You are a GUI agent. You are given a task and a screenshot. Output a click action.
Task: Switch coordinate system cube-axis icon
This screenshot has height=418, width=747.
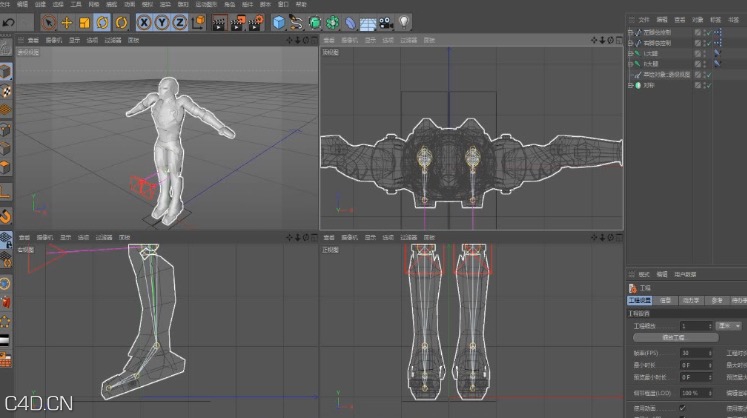[x=198, y=22]
